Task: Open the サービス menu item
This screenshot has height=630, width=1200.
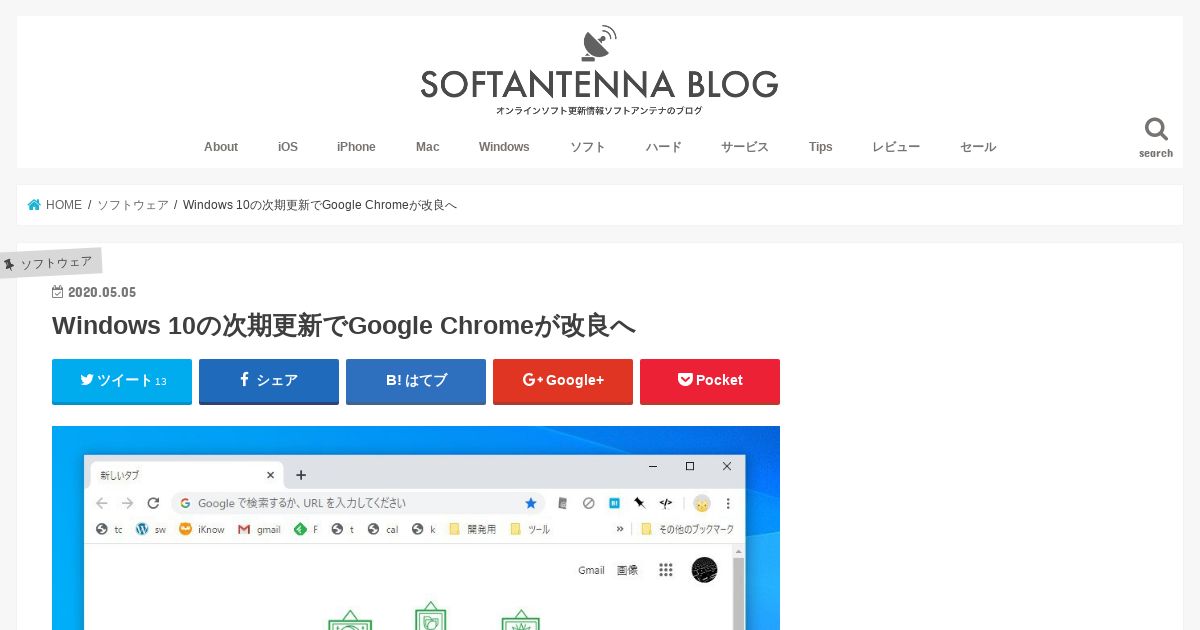Action: [x=745, y=147]
